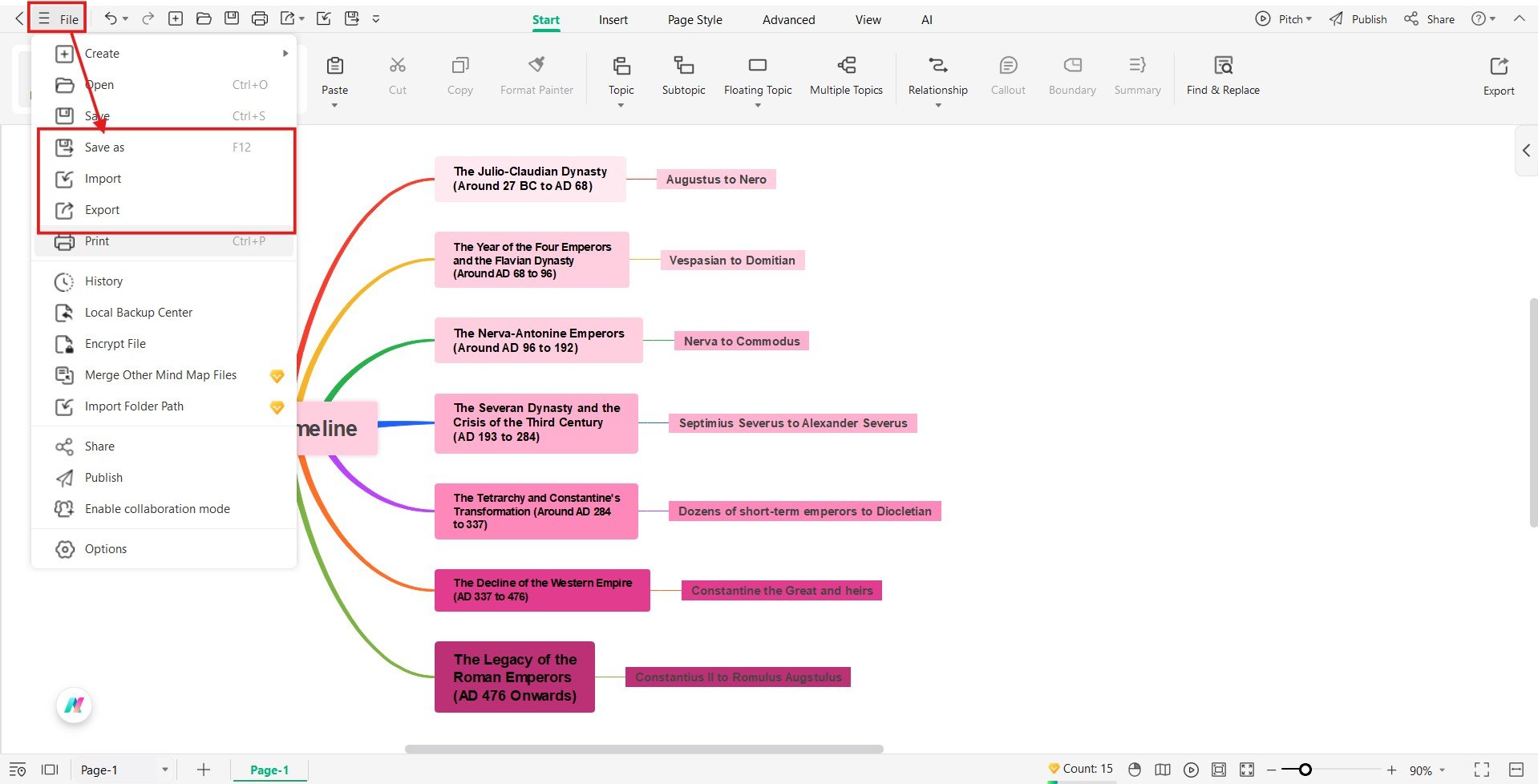Click the Undo arrow icon
The image size is (1538, 784).
click(x=111, y=18)
